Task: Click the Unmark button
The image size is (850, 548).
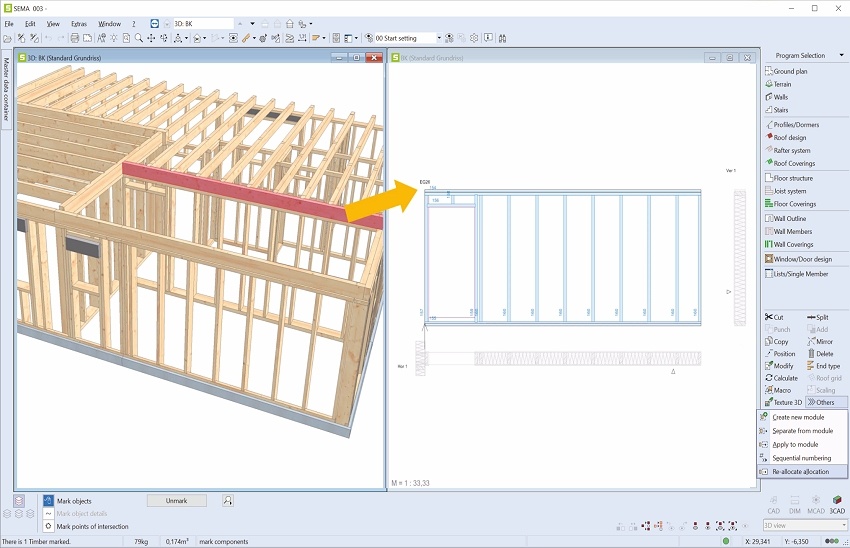Action: point(176,501)
